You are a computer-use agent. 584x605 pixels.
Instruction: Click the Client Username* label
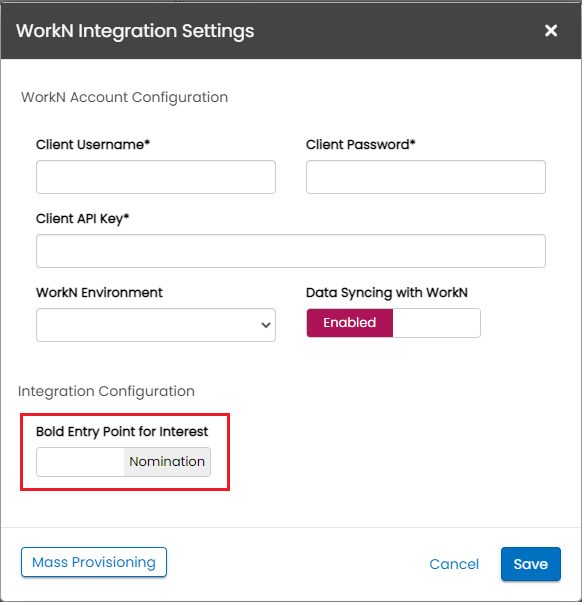point(93,145)
